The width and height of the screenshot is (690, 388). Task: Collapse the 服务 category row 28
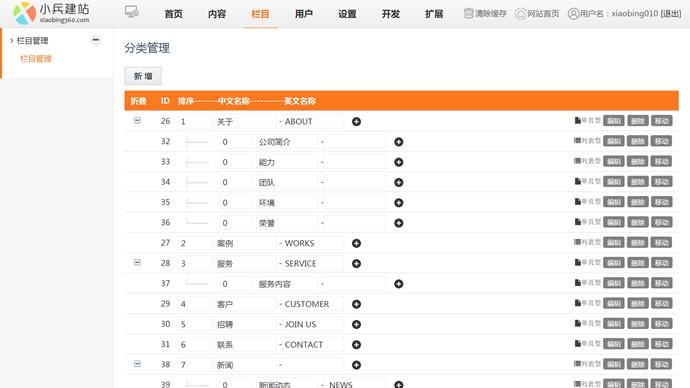pyautogui.click(x=137, y=263)
